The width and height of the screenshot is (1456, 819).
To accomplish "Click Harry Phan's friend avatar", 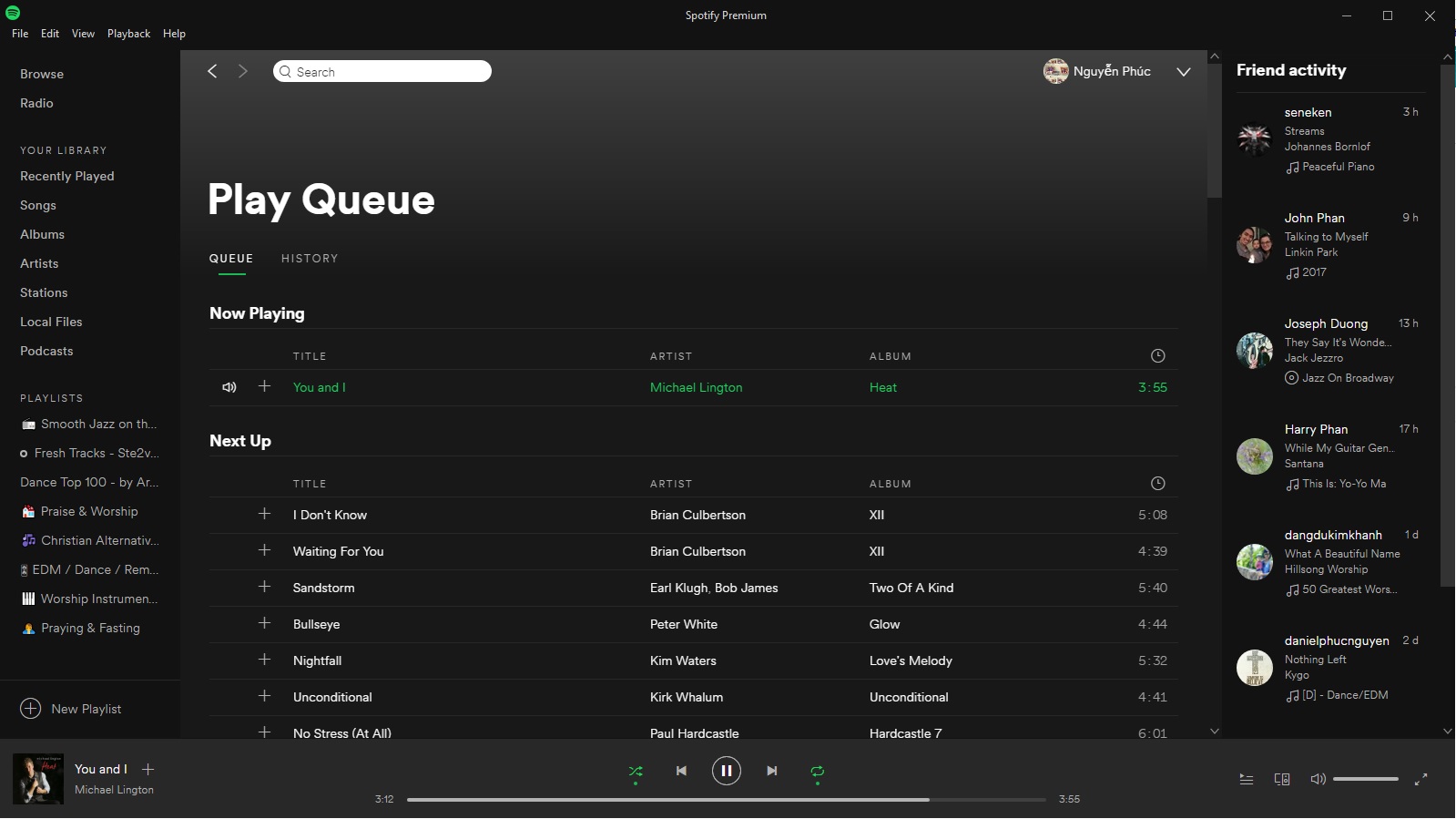I will pyautogui.click(x=1255, y=456).
